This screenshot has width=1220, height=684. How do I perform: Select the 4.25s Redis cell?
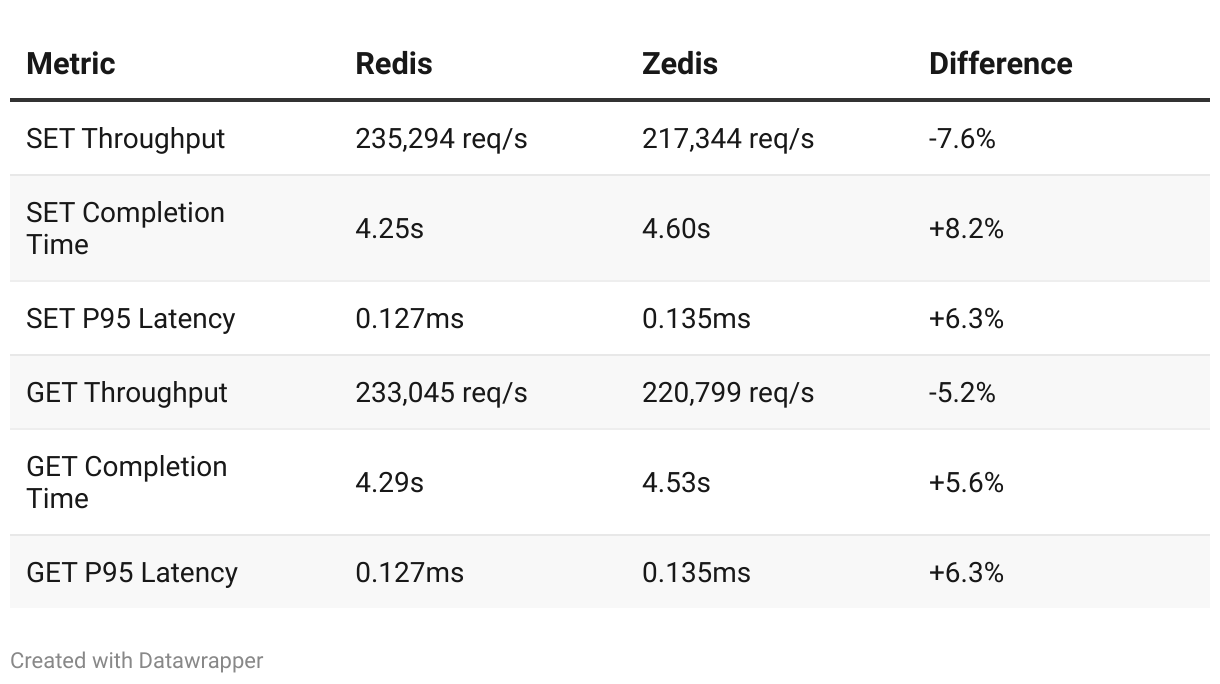pos(390,229)
